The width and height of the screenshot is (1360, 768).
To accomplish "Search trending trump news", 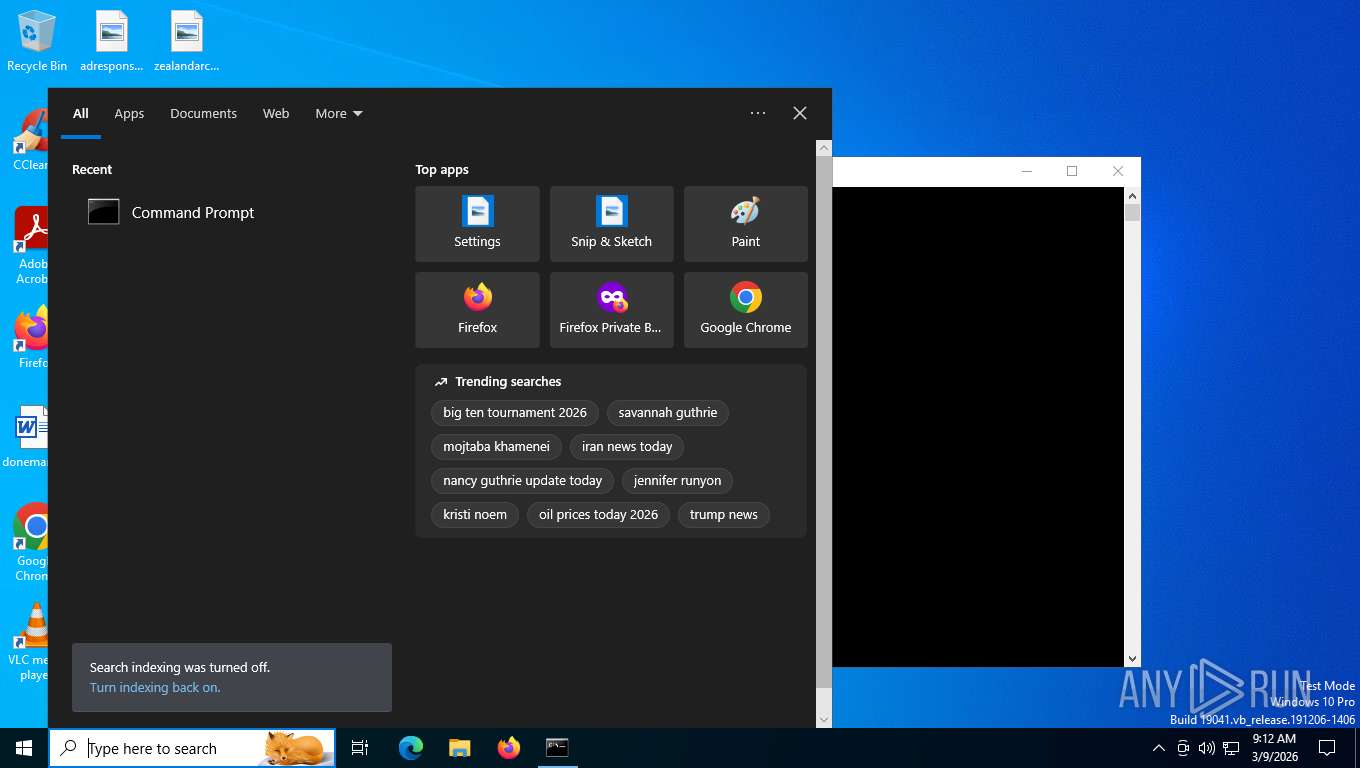I will [724, 515].
